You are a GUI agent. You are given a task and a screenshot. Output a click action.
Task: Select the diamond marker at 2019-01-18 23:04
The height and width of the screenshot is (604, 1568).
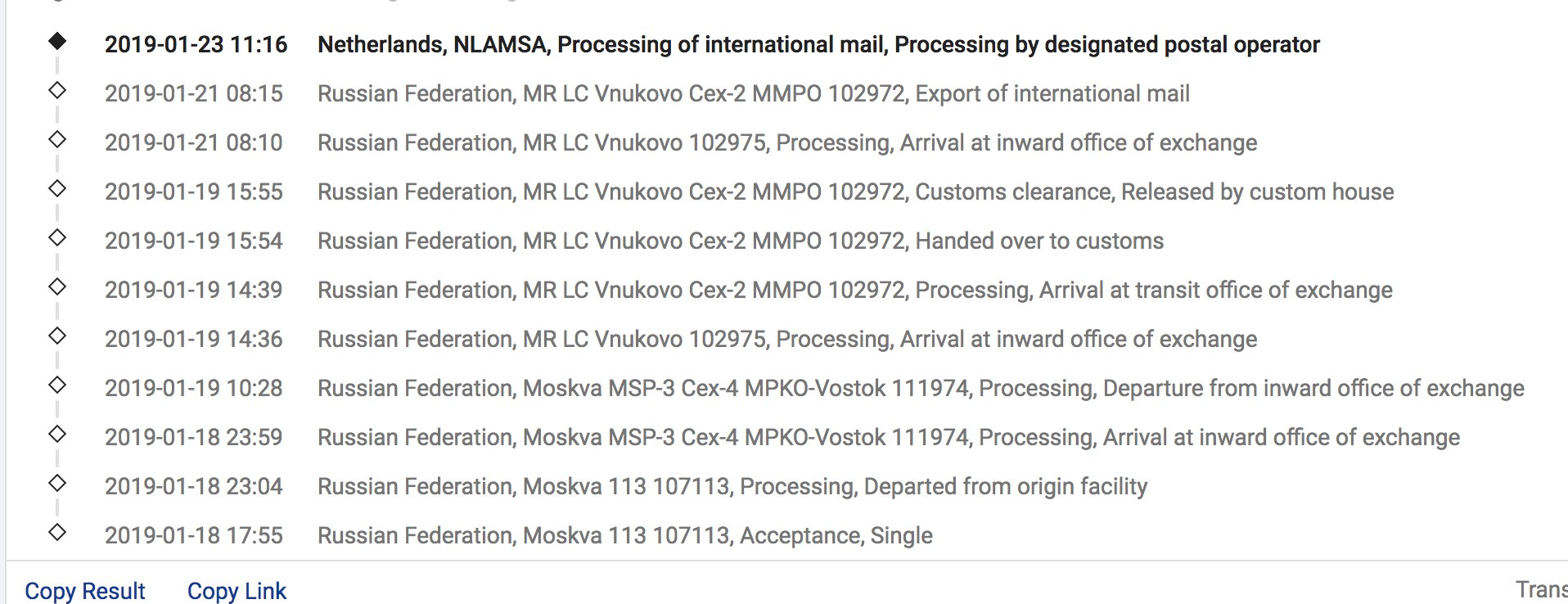click(57, 483)
